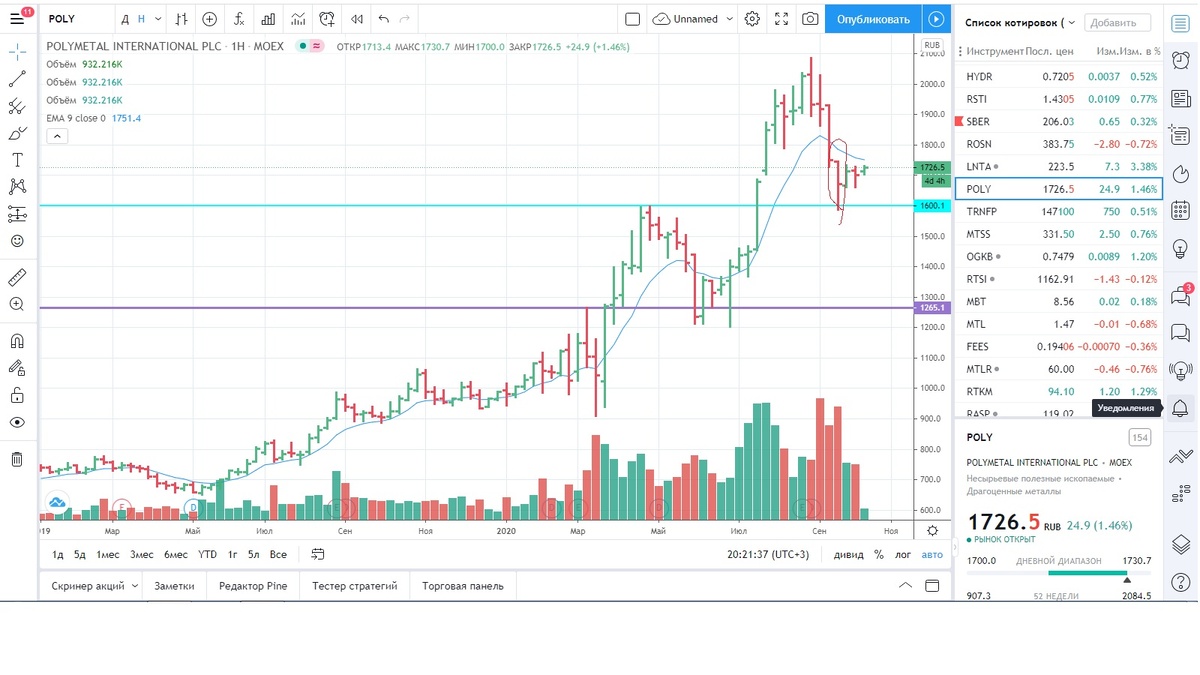Image resolution: width=1200 pixels, height=675 pixels.
Task: Toggle magnet mode
Action: (x=17, y=341)
